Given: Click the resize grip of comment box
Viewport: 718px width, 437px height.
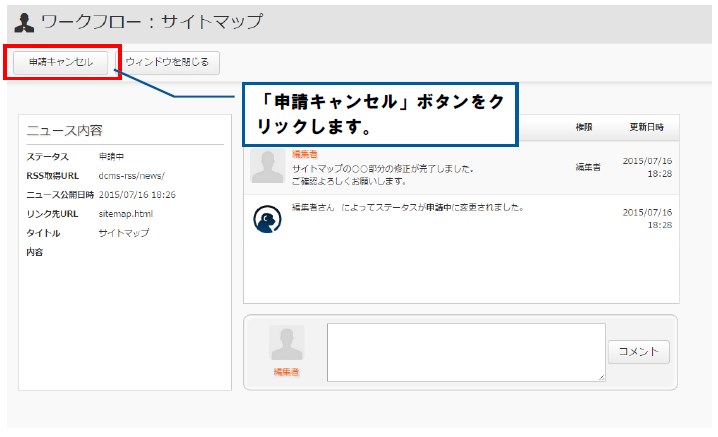Looking at the screenshot, I should [x=601, y=377].
